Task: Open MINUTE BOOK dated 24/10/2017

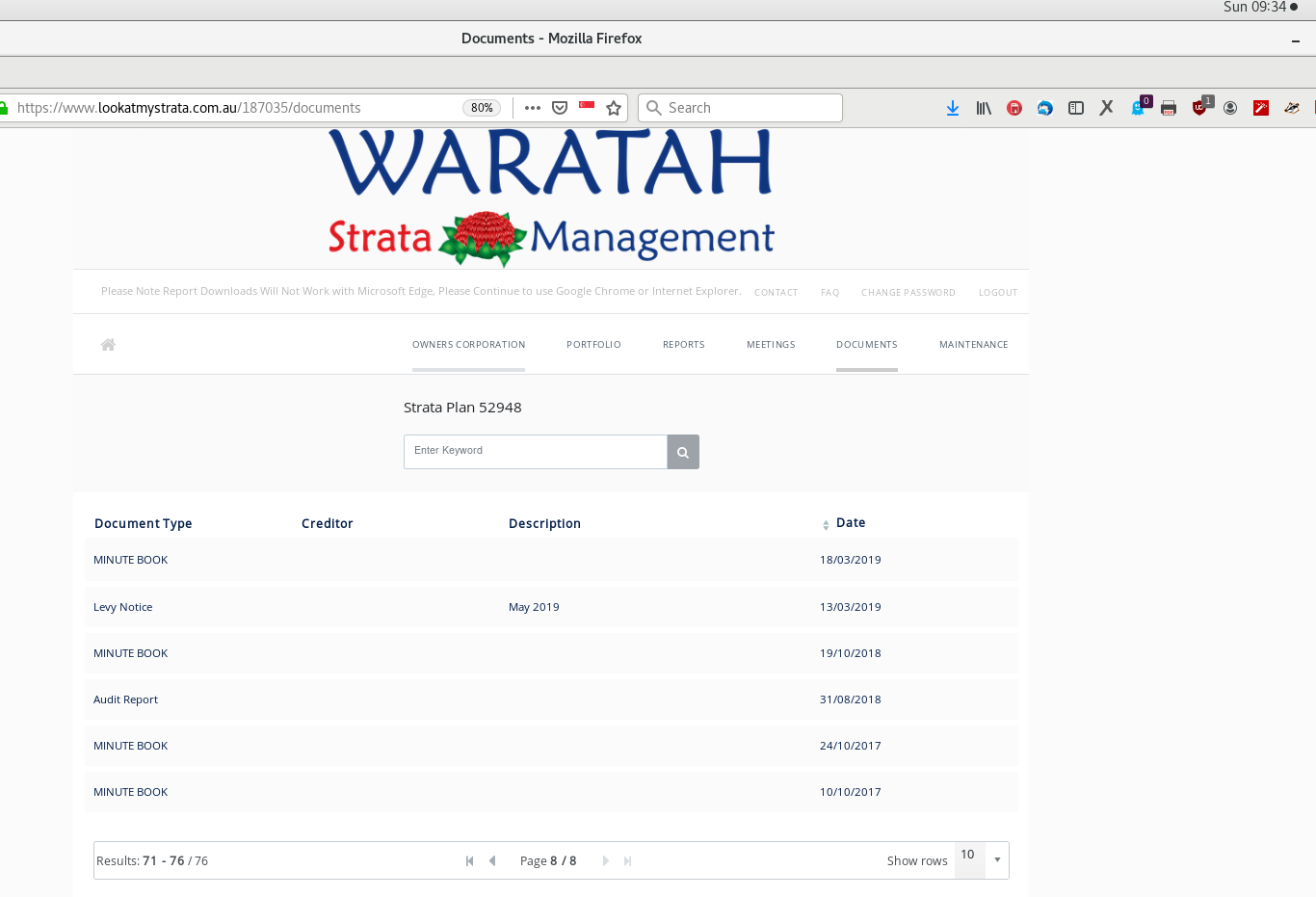Action: click(551, 746)
